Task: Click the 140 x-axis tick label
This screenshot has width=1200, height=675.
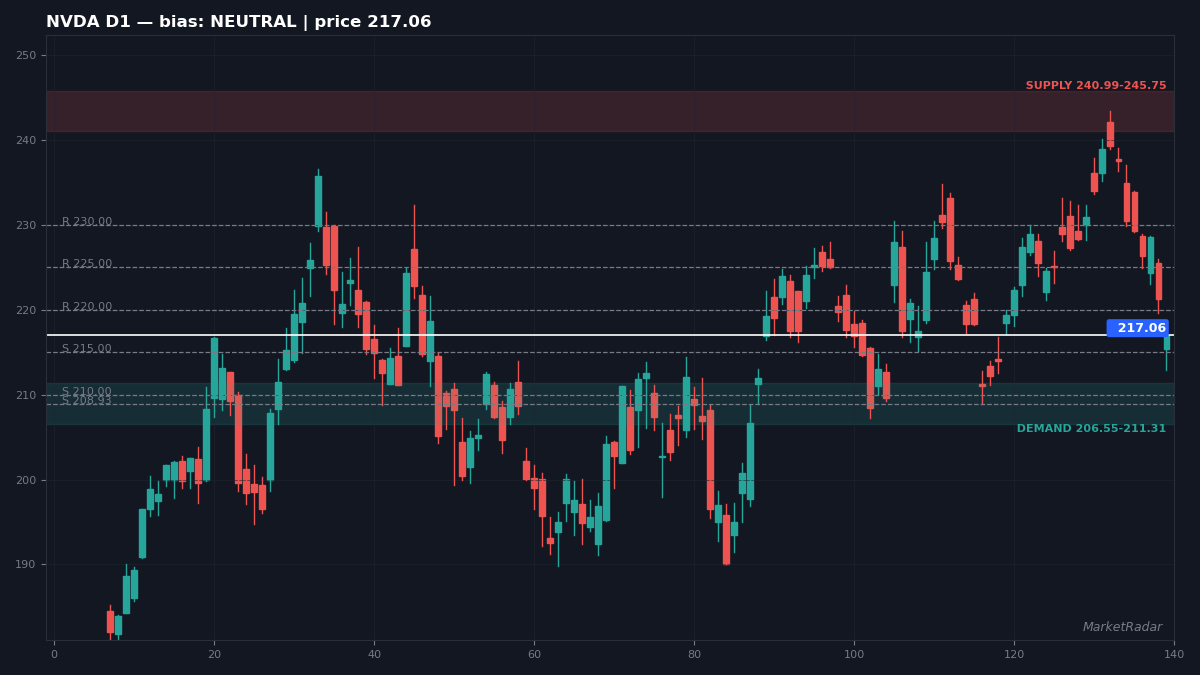Action: pyautogui.click(x=1174, y=654)
